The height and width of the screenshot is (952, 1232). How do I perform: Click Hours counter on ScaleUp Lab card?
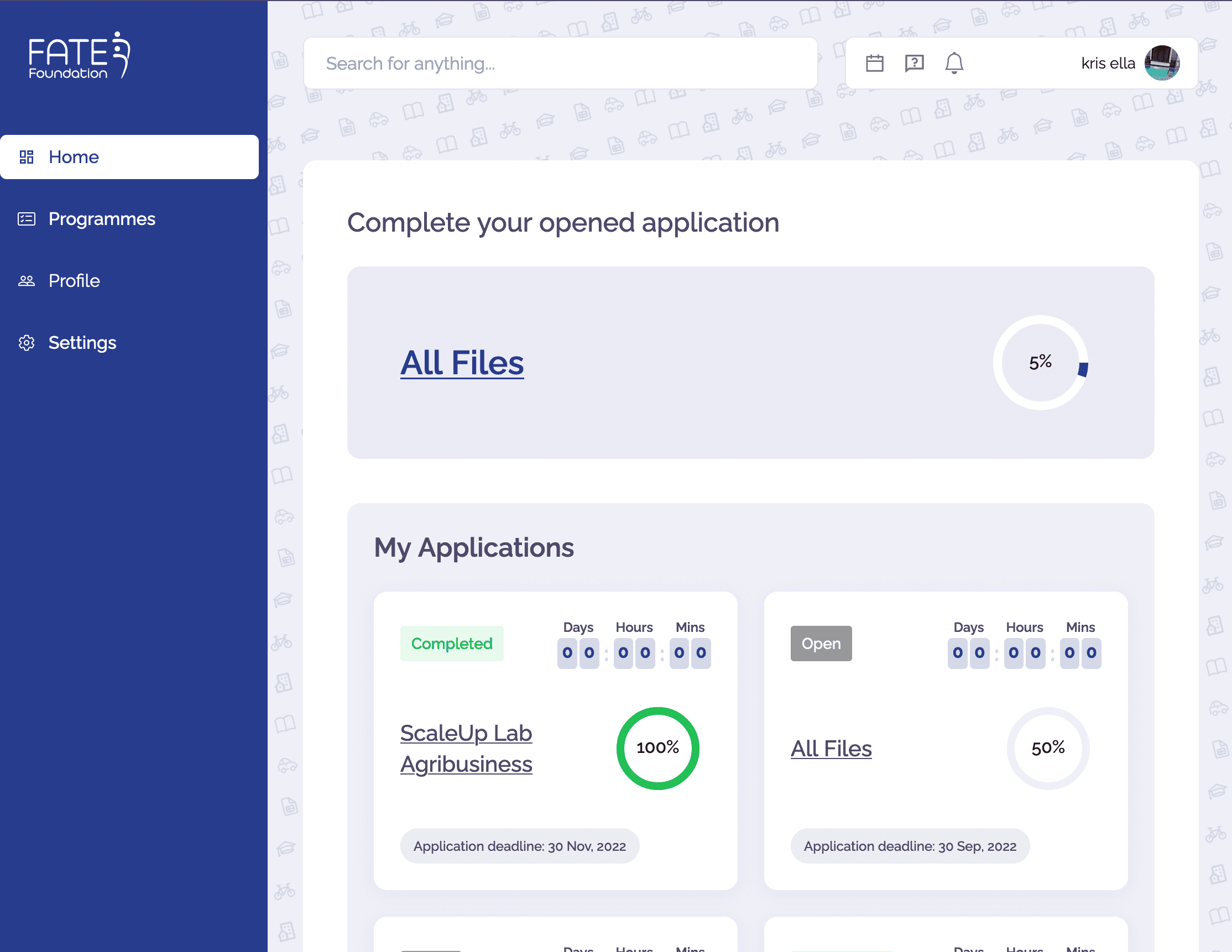(x=634, y=653)
